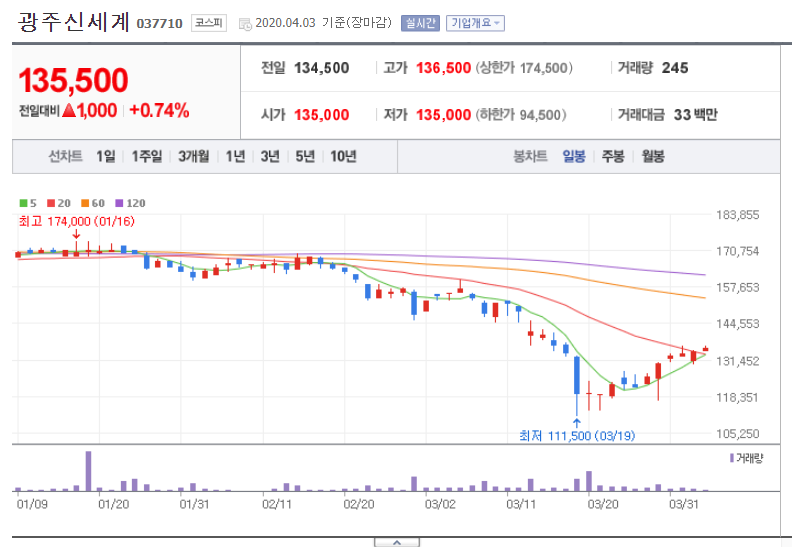Image resolution: width=792 pixels, height=547 pixels.
Task: Select the 1주일 line chart tab
Action: click(147, 157)
